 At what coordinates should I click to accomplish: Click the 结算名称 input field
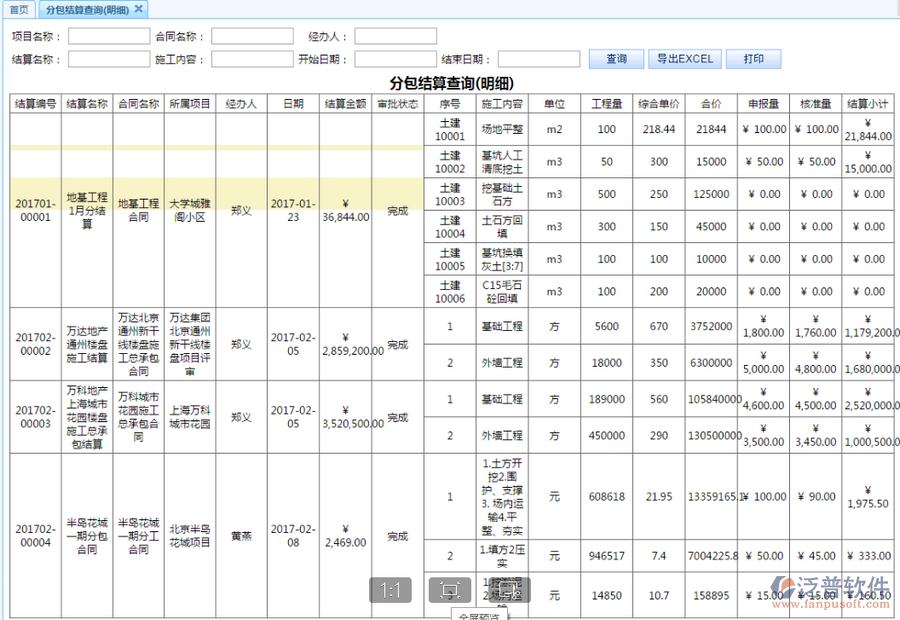pyautogui.click(x=109, y=60)
